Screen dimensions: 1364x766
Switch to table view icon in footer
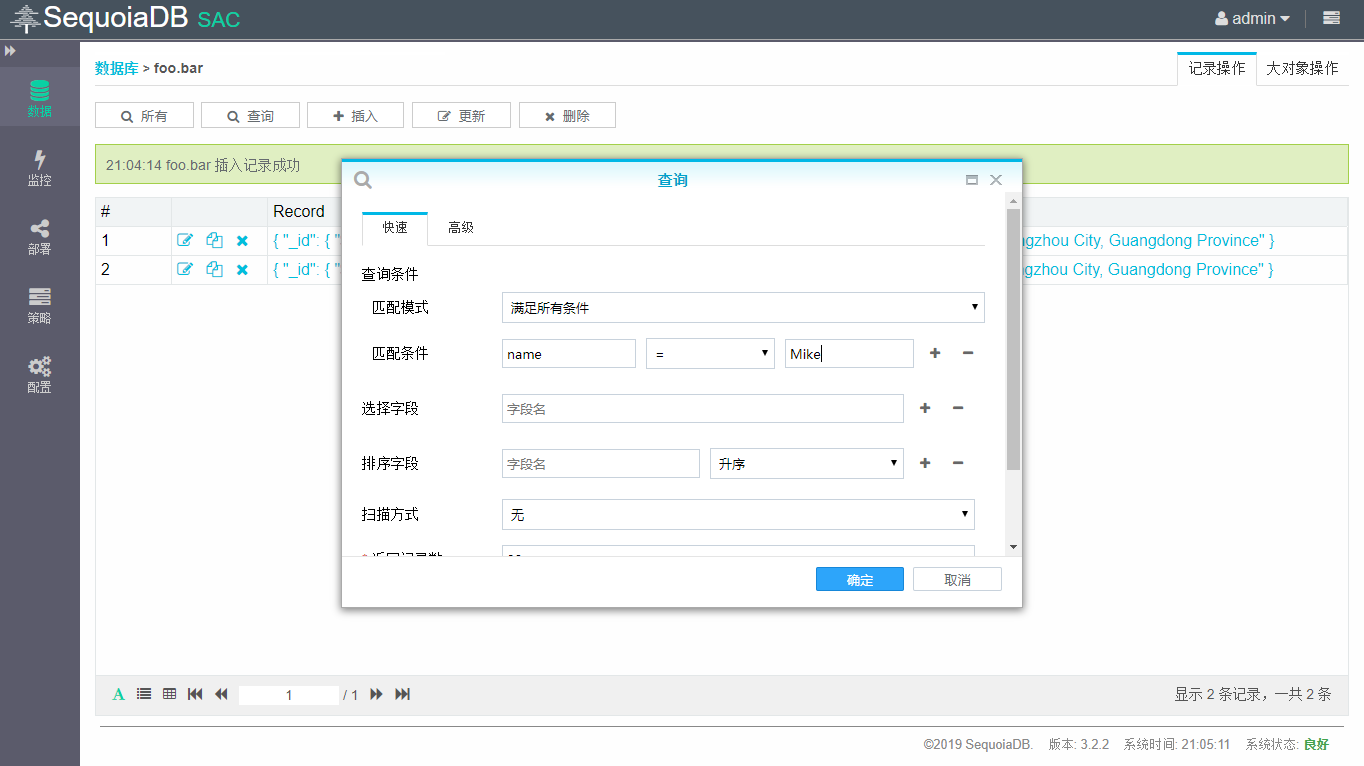tap(170, 694)
